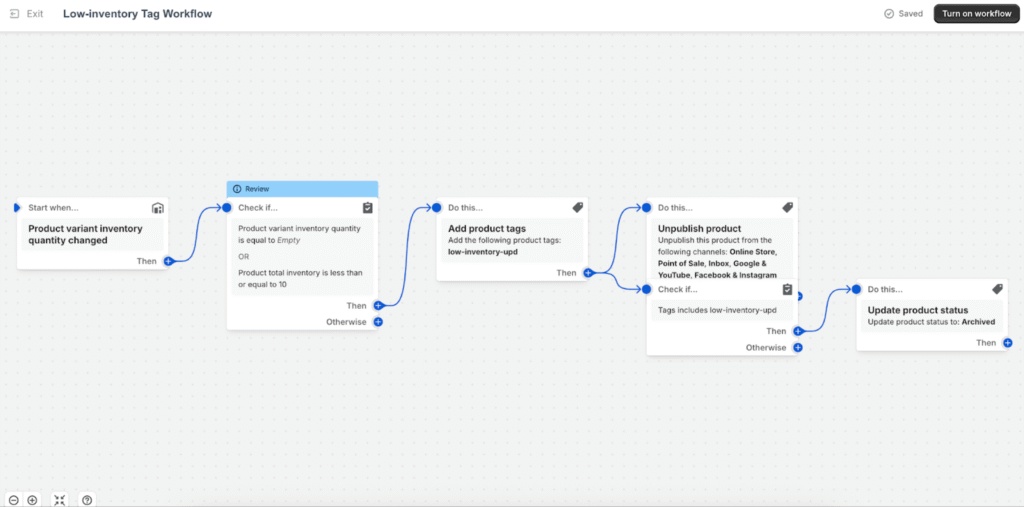This screenshot has height=507, width=1024.
Task: Select the Unpublish product action title
Action: (x=699, y=229)
